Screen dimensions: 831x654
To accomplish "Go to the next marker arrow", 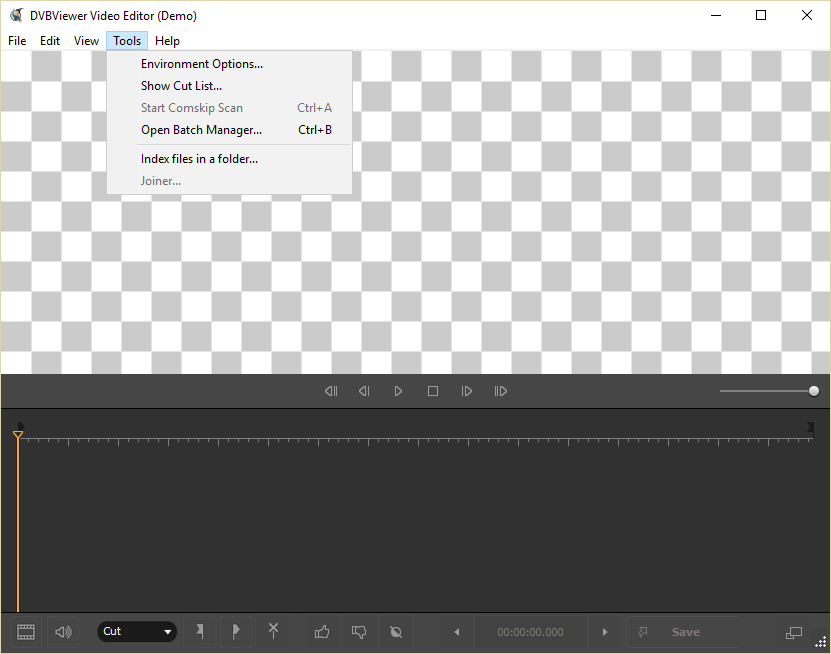I will 605,632.
